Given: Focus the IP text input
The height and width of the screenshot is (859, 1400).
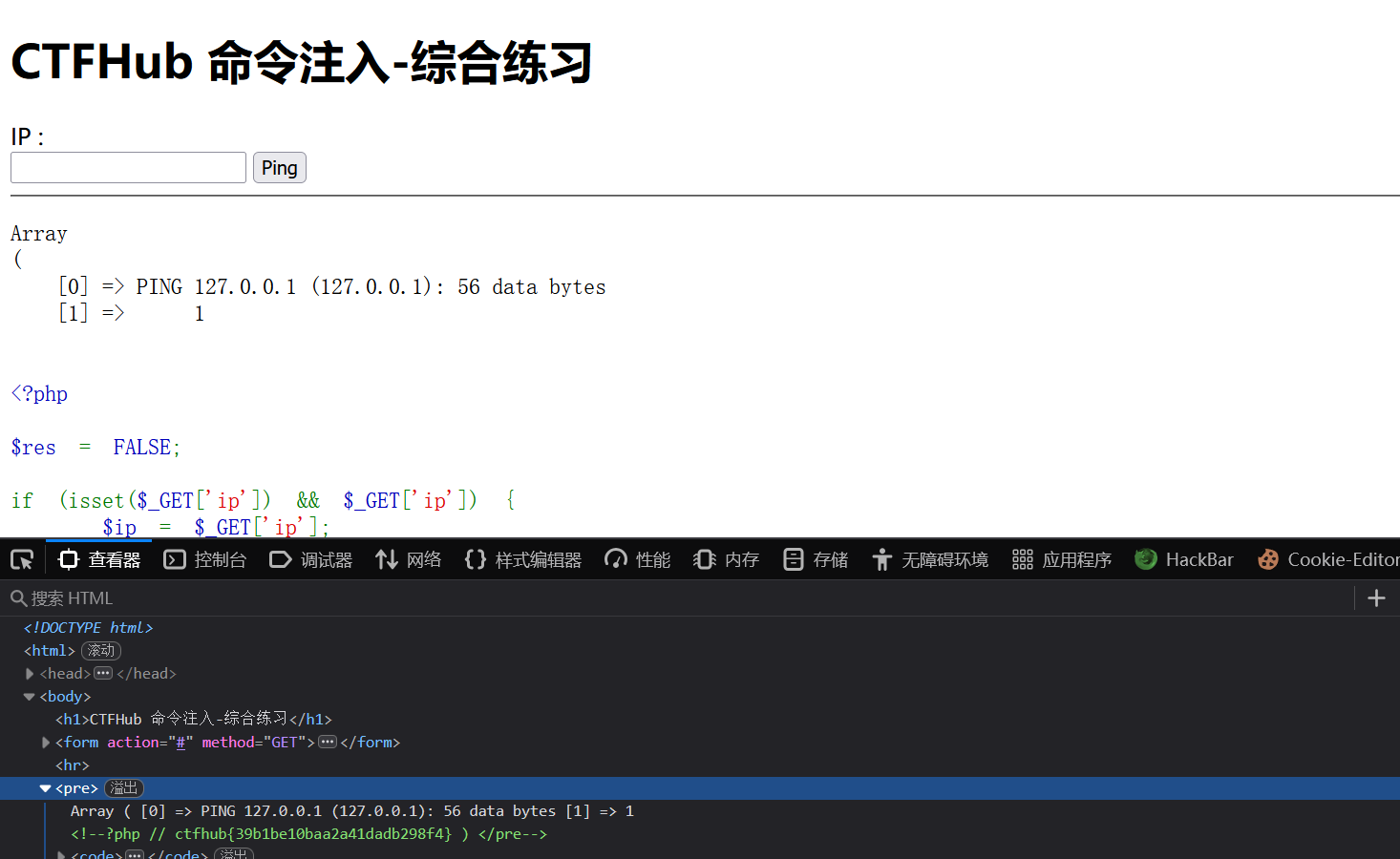Looking at the screenshot, I should (128, 168).
